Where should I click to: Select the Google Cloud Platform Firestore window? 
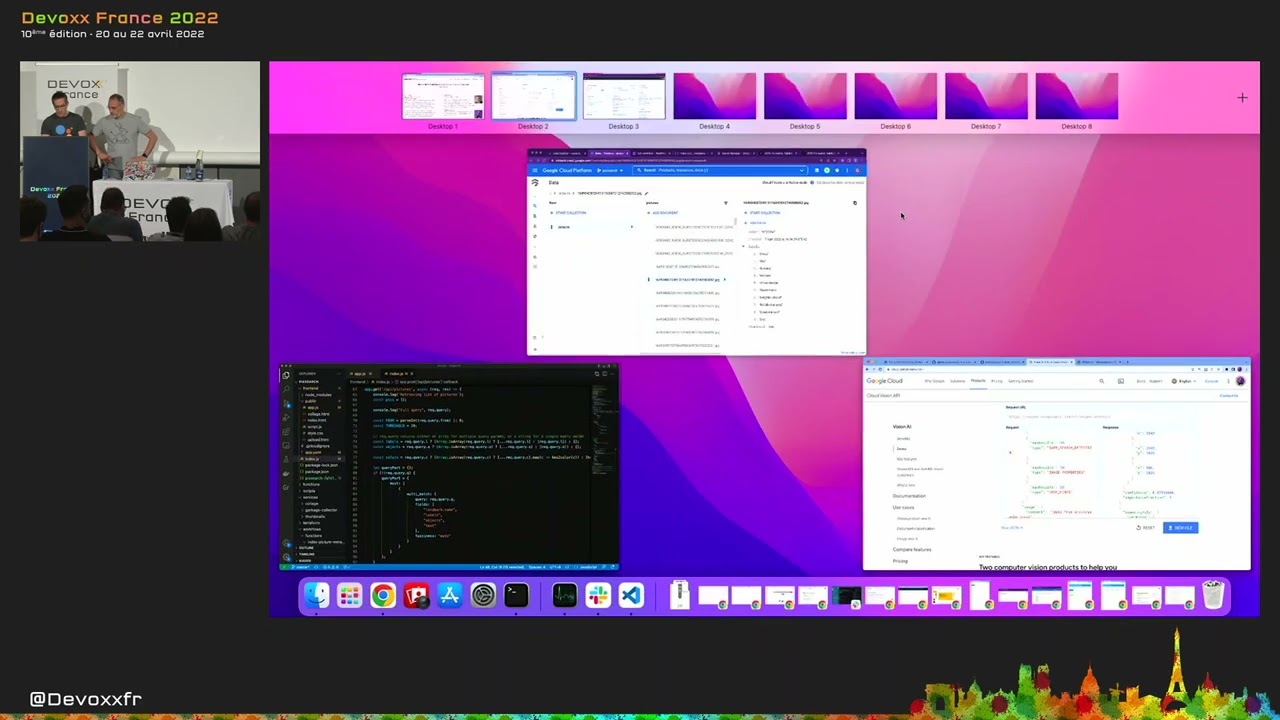(x=696, y=252)
